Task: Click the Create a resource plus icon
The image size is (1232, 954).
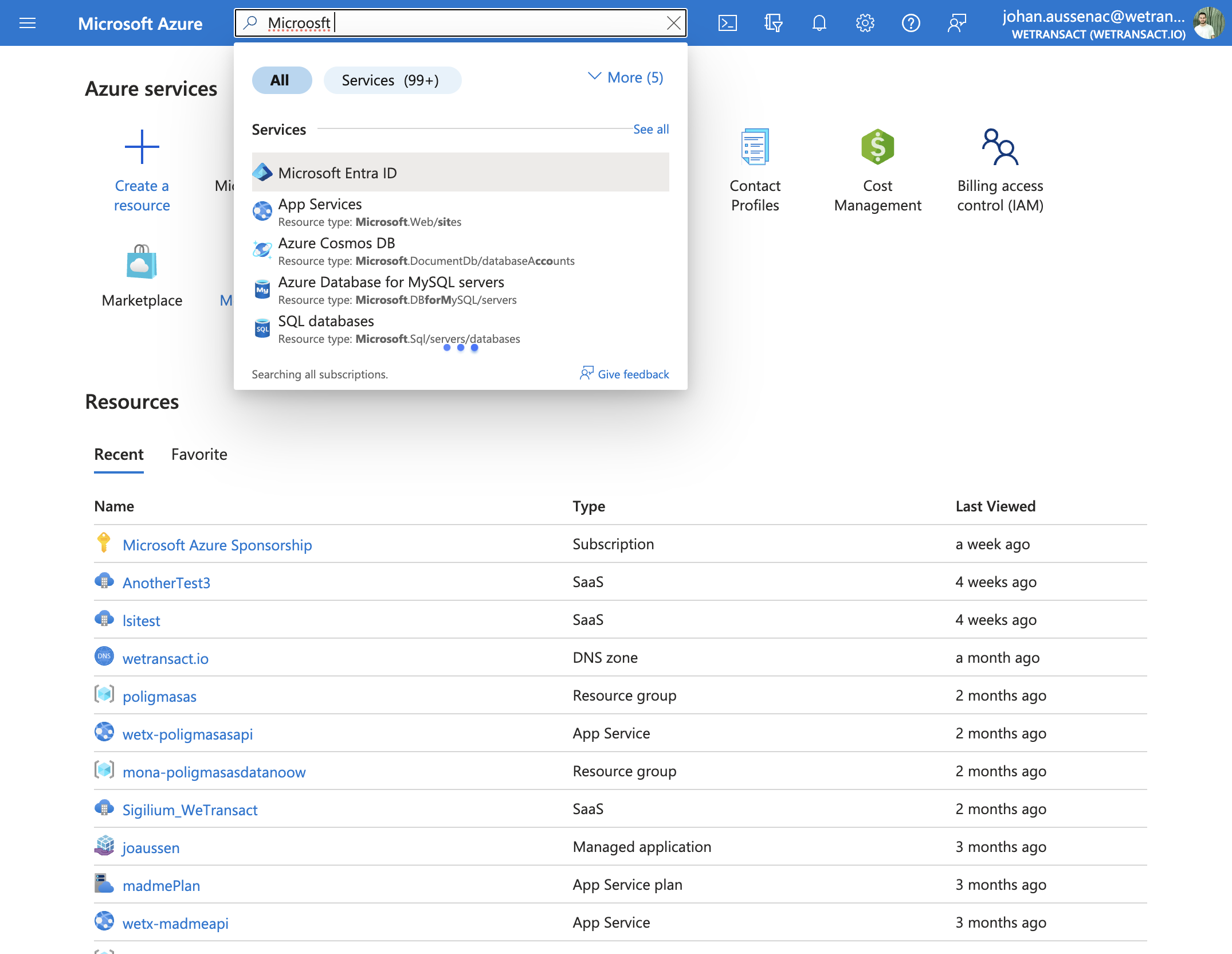Action: (x=142, y=147)
